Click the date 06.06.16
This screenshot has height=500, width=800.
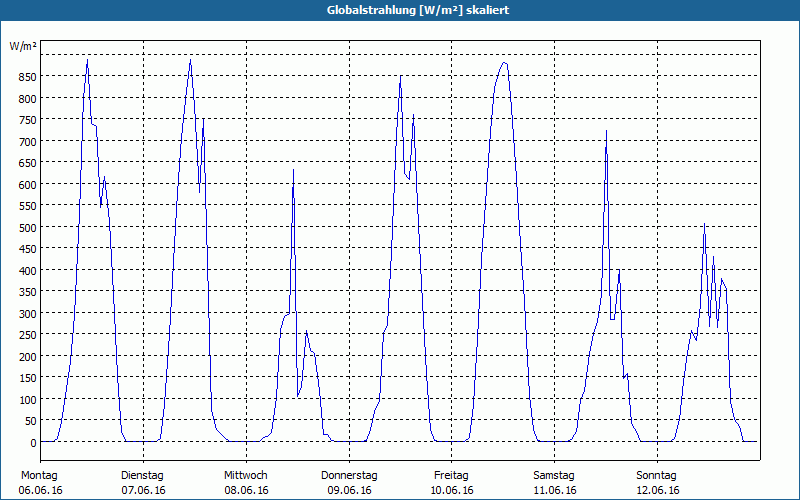click(40, 490)
